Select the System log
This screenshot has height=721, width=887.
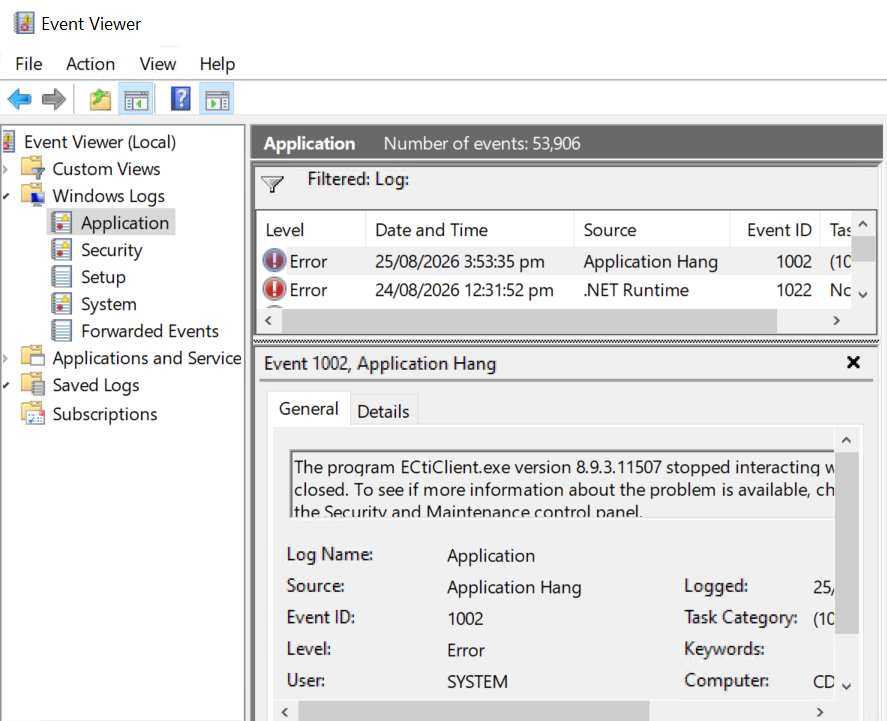pyautogui.click(x=109, y=304)
